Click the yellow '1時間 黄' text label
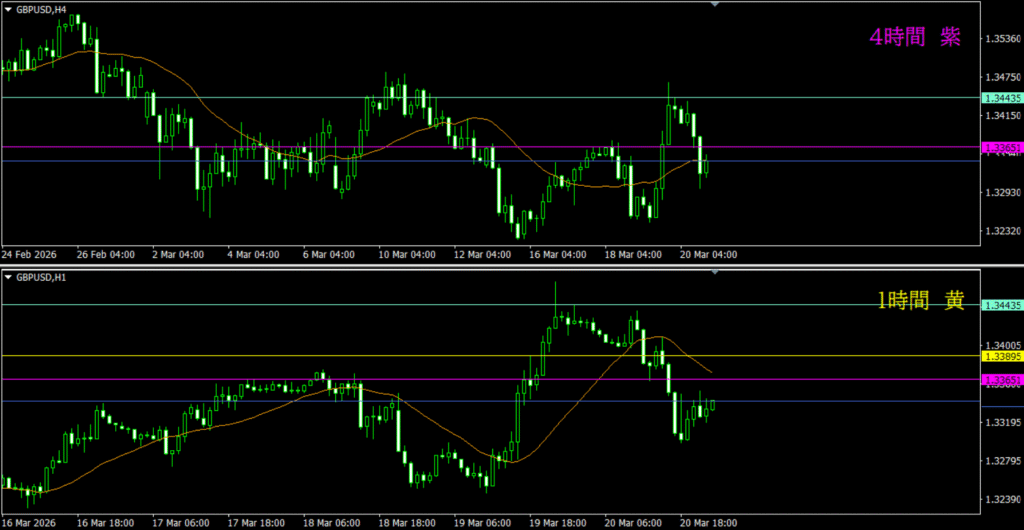This screenshot has width=1024, height=530. coord(921,301)
